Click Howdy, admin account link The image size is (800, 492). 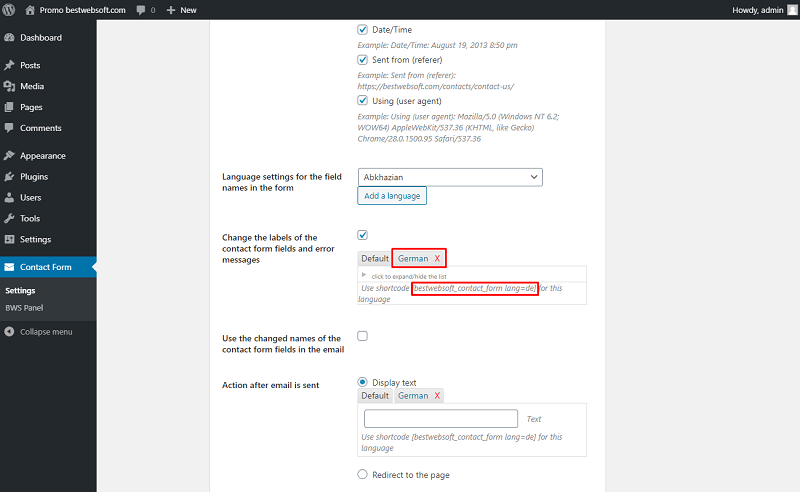click(x=758, y=10)
